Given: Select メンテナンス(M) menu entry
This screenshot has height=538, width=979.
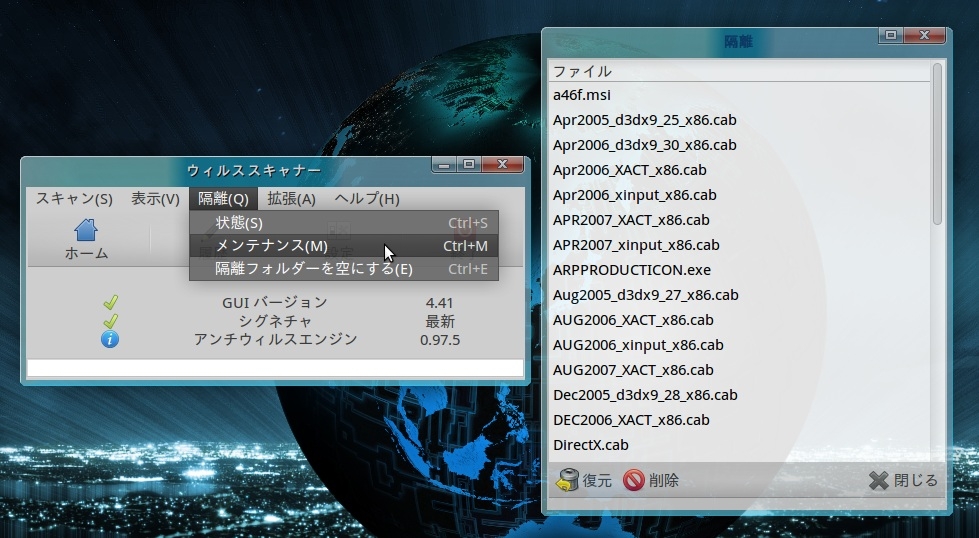Looking at the screenshot, I should [271, 246].
